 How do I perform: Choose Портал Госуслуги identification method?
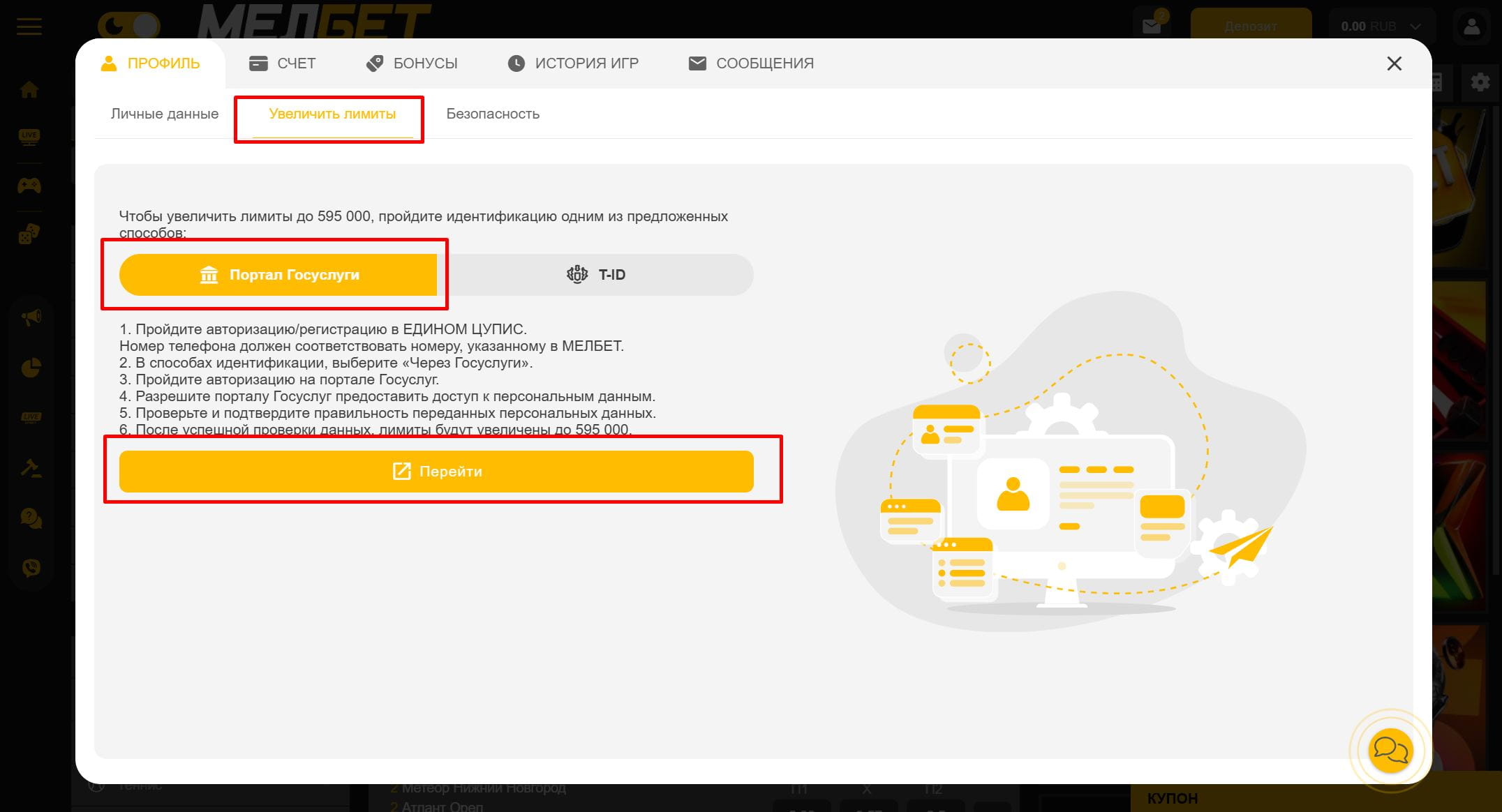coord(278,275)
